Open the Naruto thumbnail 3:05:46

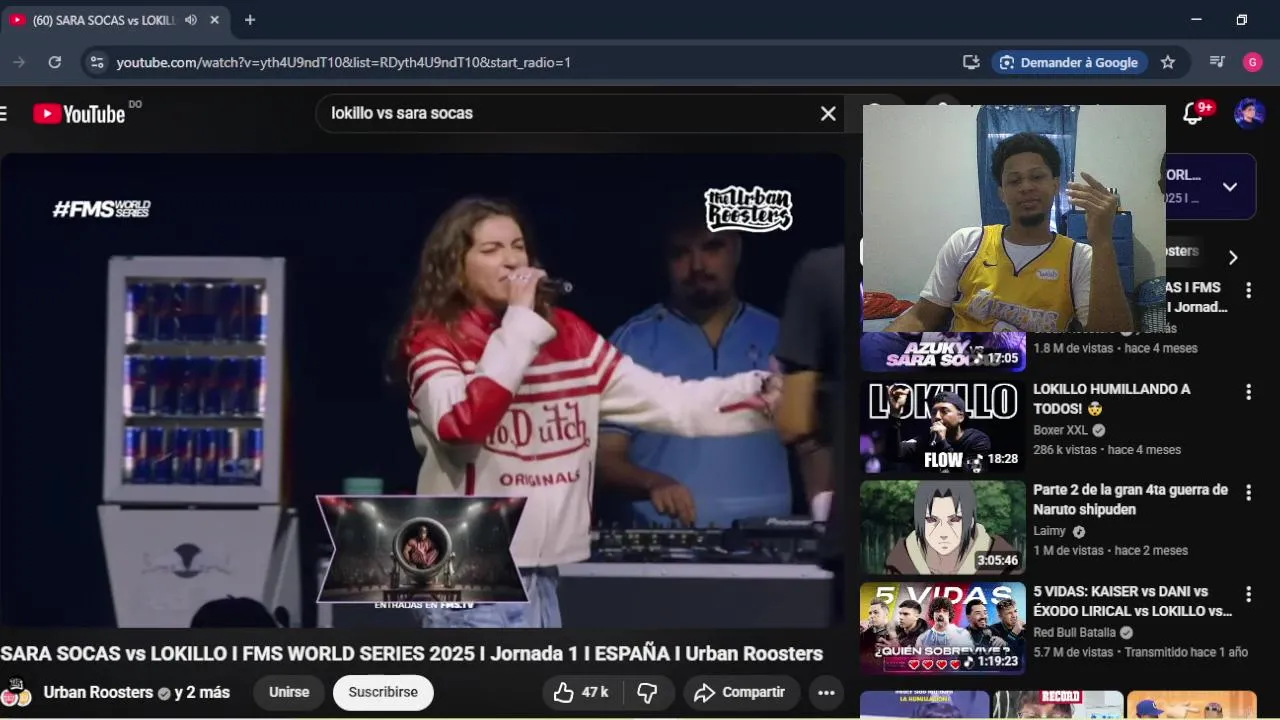(943, 528)
